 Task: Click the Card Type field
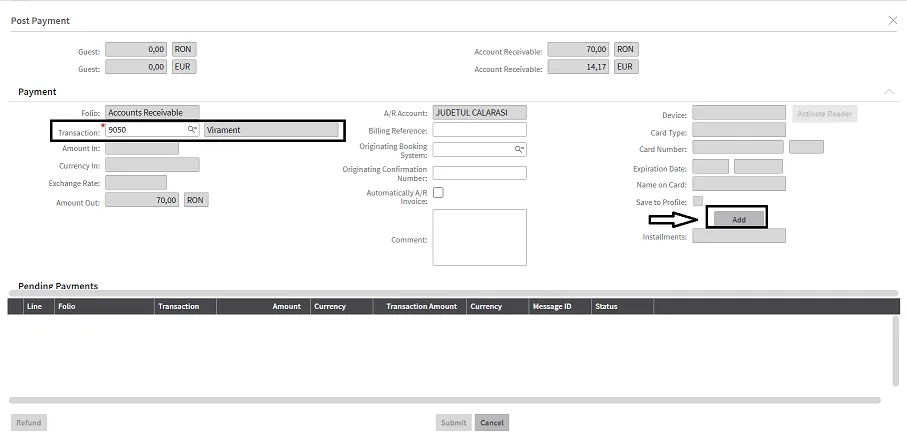[739, 130]
